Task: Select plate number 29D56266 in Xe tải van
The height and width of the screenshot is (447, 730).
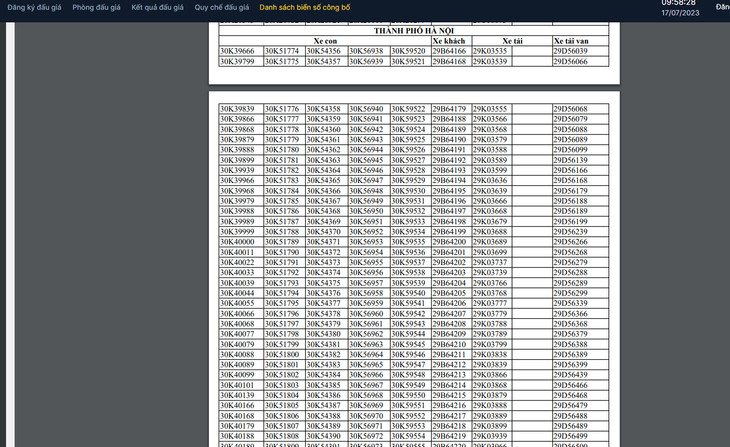Action: (x=570, y=242)
